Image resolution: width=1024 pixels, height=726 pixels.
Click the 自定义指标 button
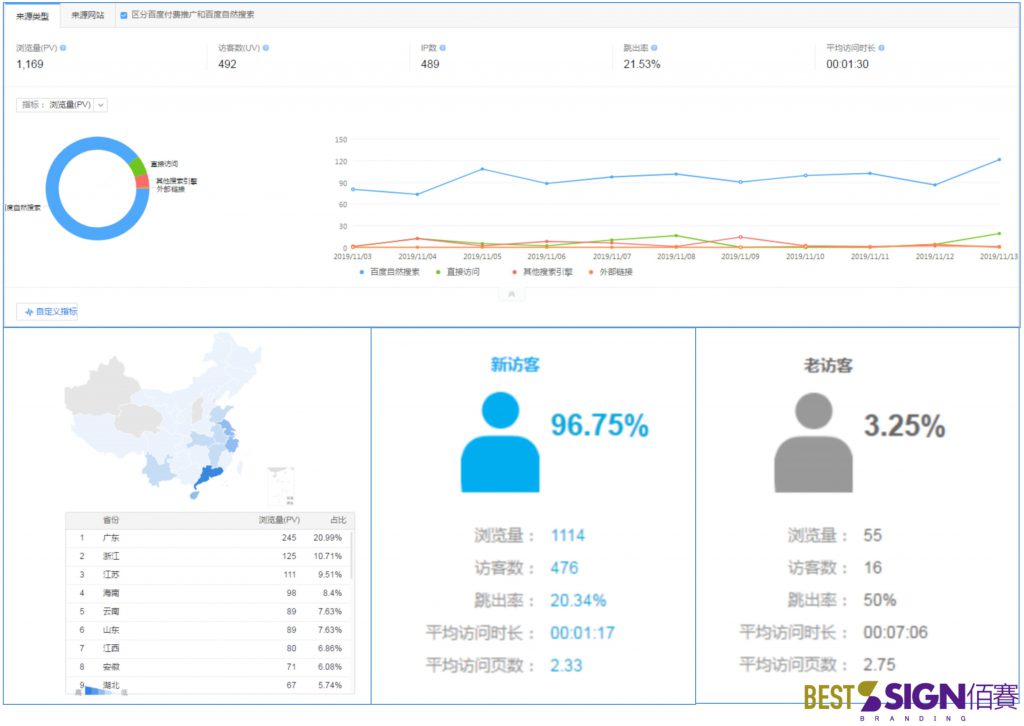(47, 311)
